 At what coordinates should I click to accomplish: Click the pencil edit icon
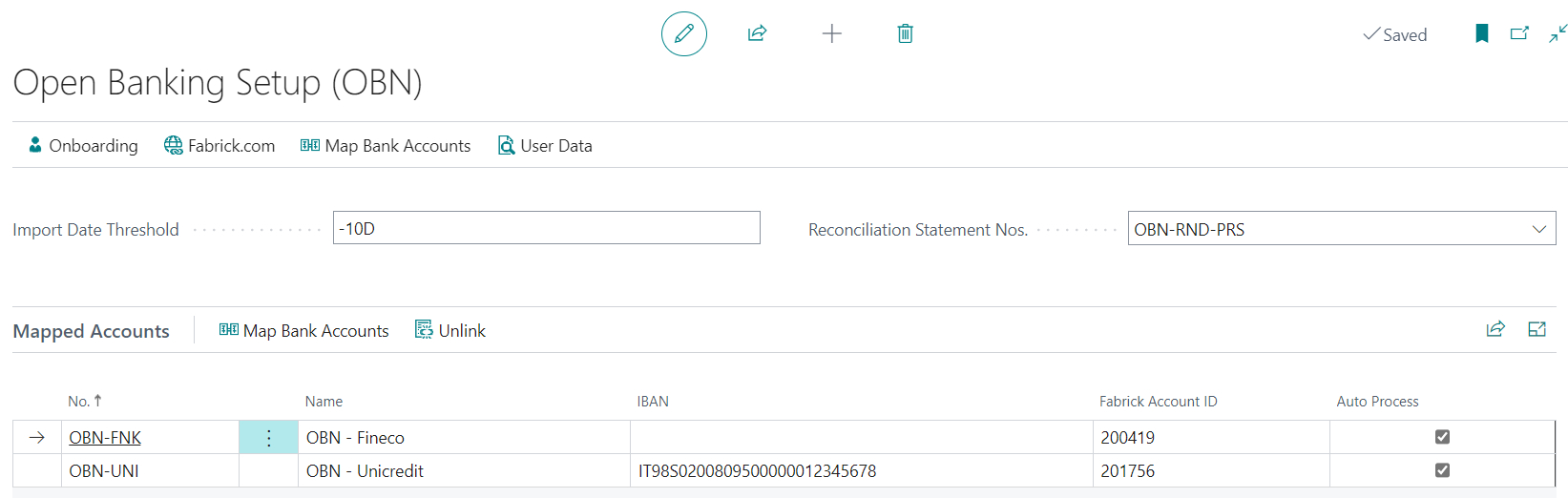(x=684, y=34)
